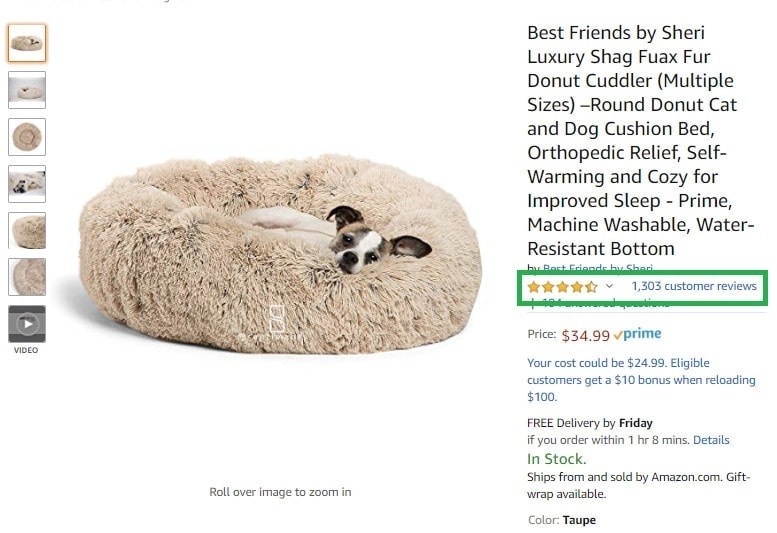The height and width of the screenshot is (533, 777).
Task: Click the product title text
Action: [x=640, y=141]
